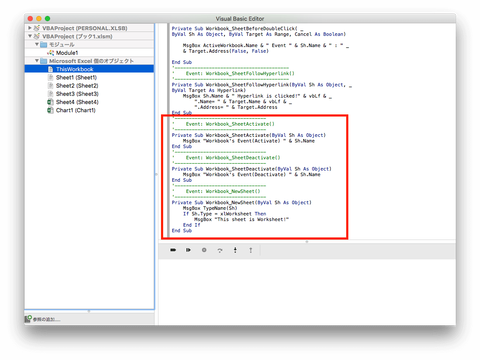This screenshot has width=480, height=360.
Task: Collapse the VBAProject (ブック1.xlsm) node
Action: coord(30,36)
